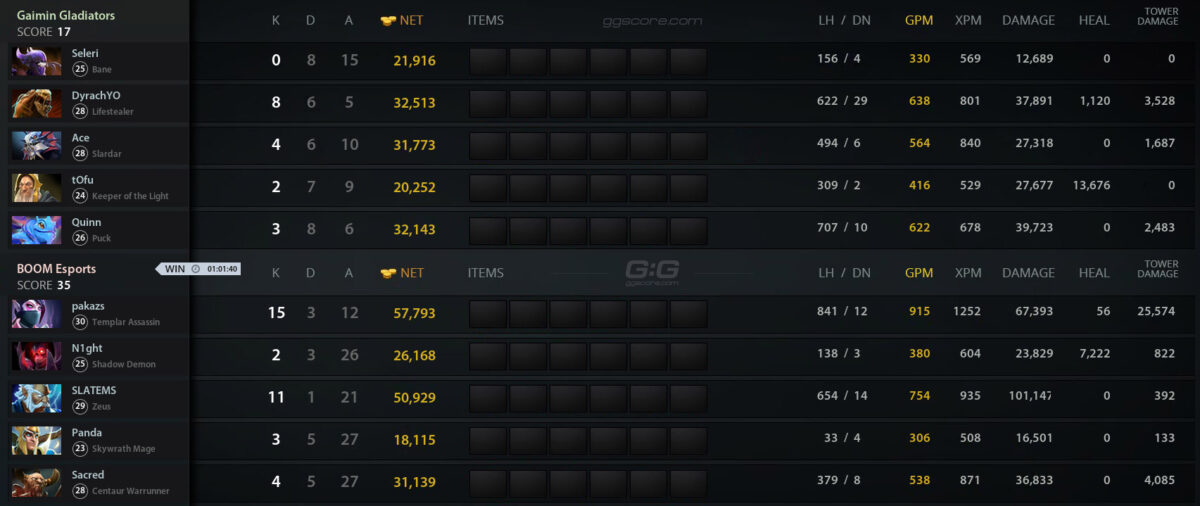Select Quinn's Puck hero portrait
This screenshot has height=506, width=1200.
(36, 229)
